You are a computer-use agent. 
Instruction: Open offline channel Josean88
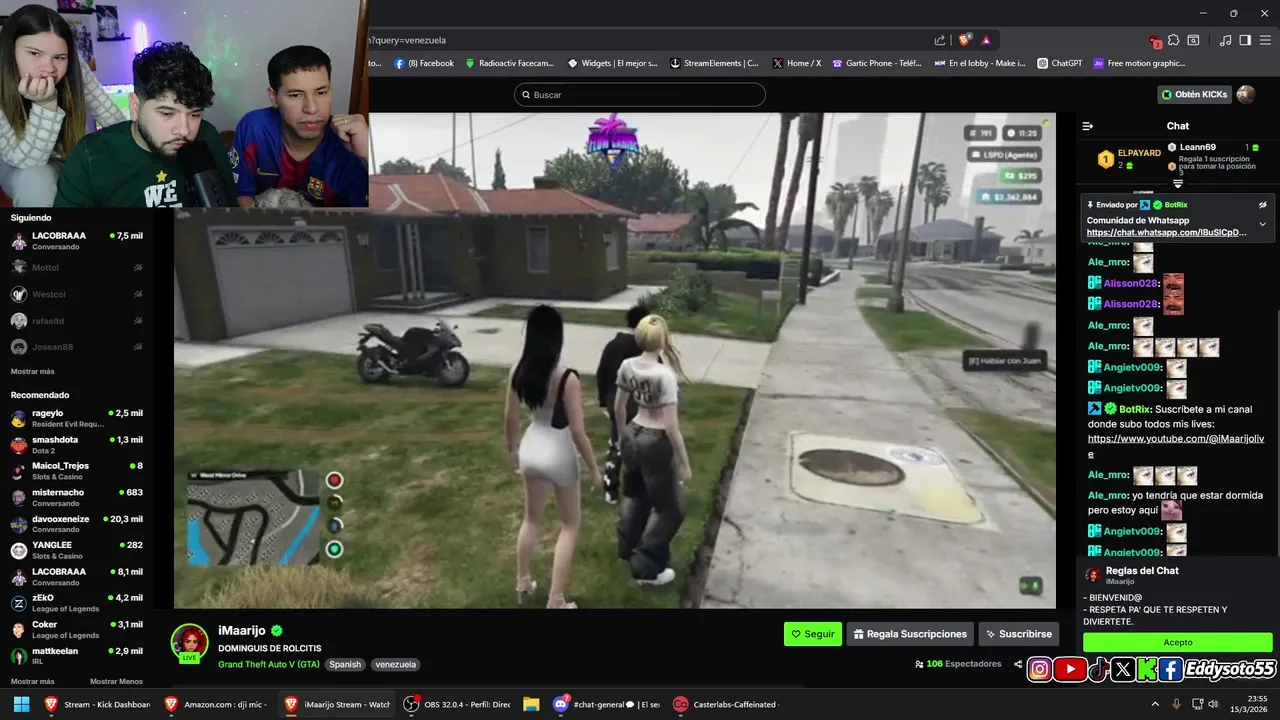(x=77, y=347)
